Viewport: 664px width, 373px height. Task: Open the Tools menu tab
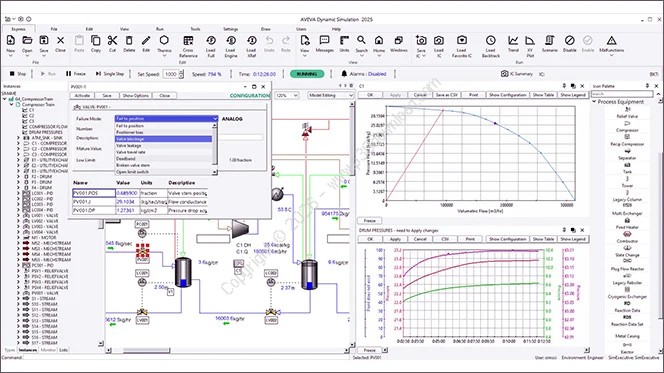coord(195,29)
